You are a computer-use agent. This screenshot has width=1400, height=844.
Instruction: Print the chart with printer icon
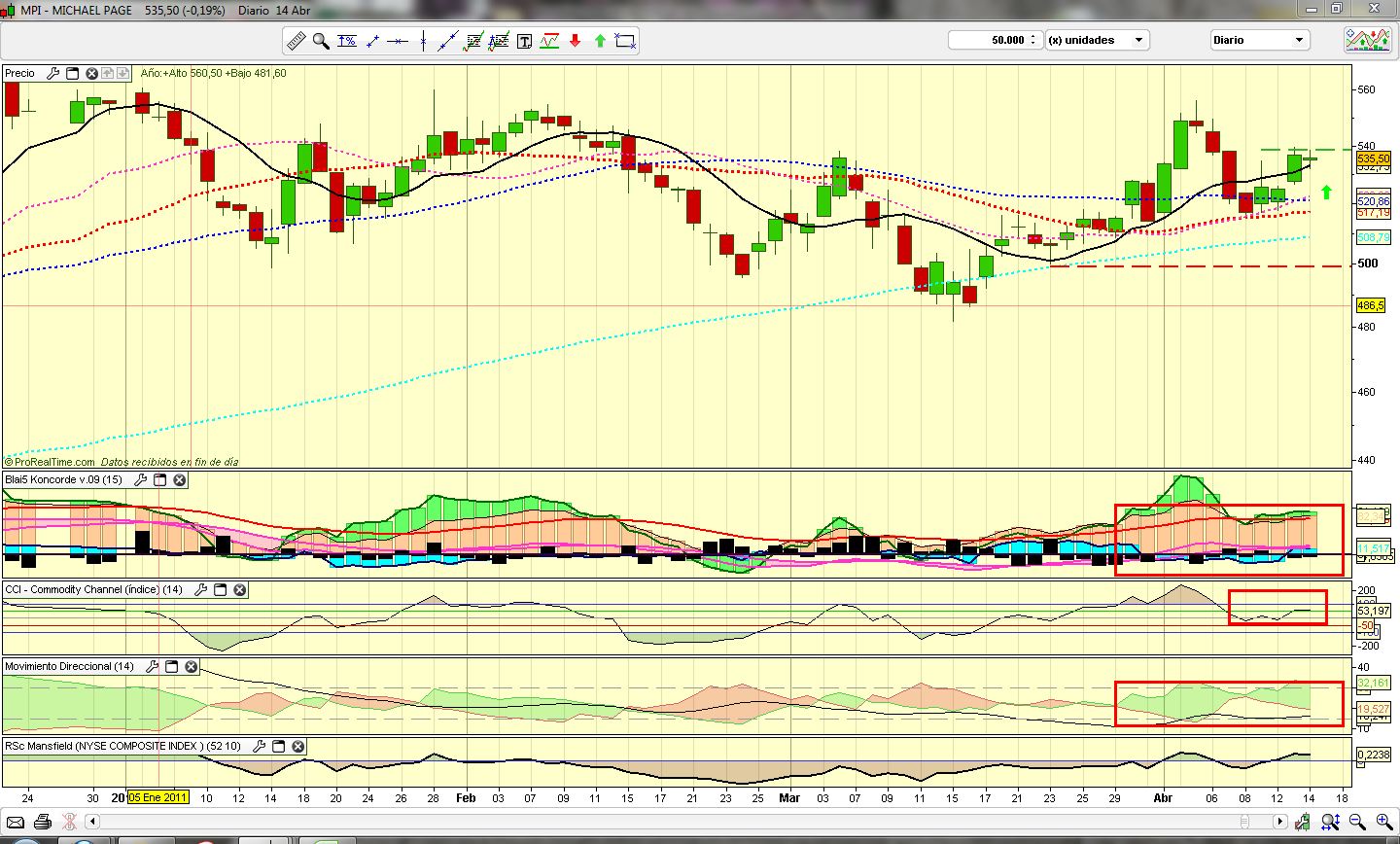pyautogui.click(x=42, y=822)
